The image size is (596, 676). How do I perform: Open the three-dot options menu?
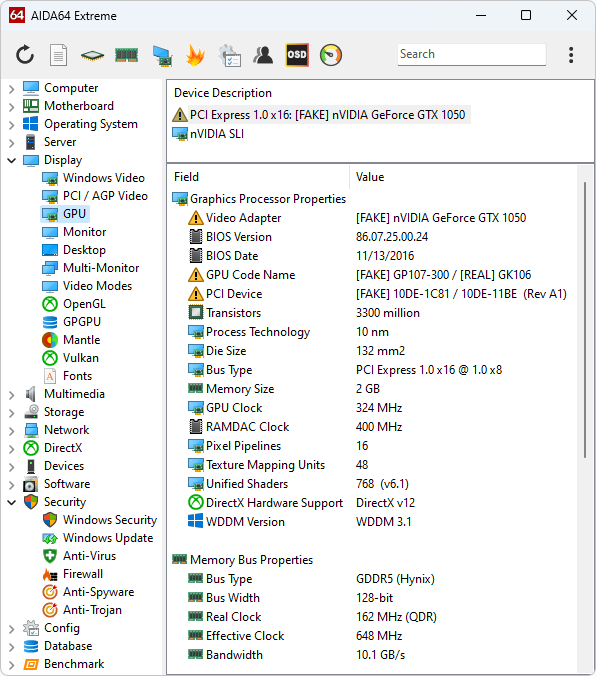(571, 55)
